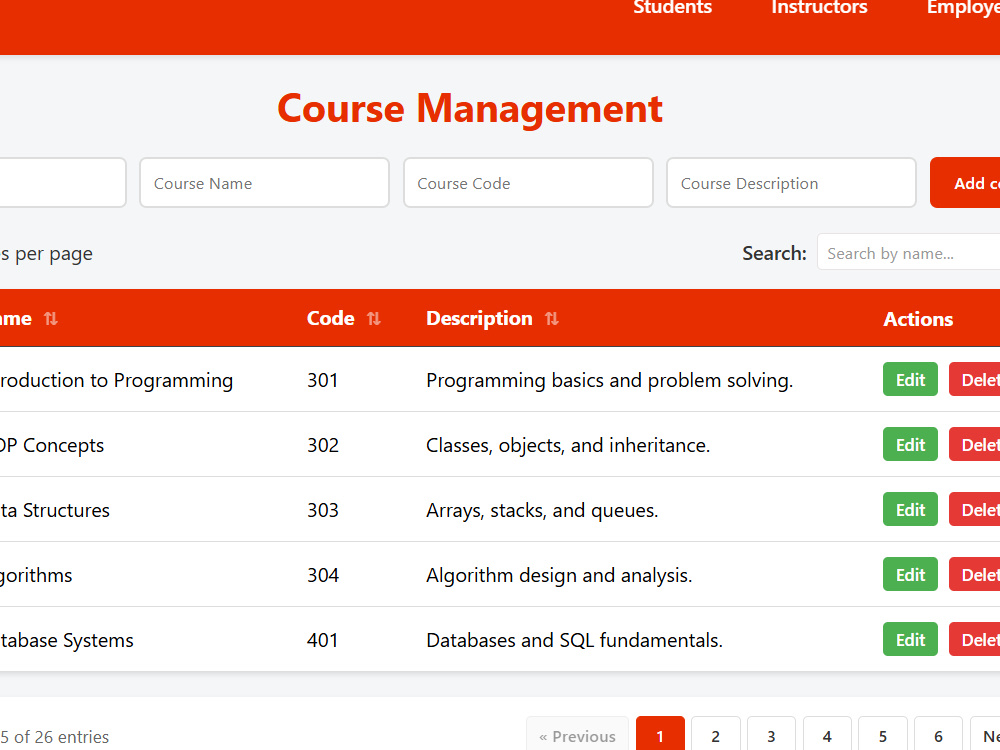The height and width of the screenshot is (750, 1000).
Task: Click 'Classes, objects, and inheritance.' description
Action: click(x=568, y=445)
